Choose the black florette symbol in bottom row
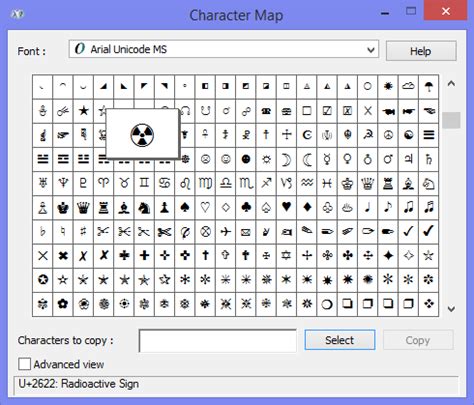The image size is (474, 405). 63,304
